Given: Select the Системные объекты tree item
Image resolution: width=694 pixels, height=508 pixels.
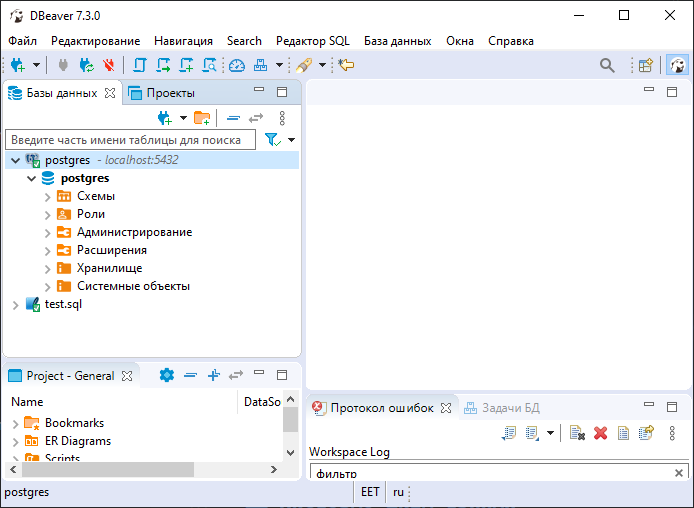Looking at the screenshot, I should click(133, 286).
